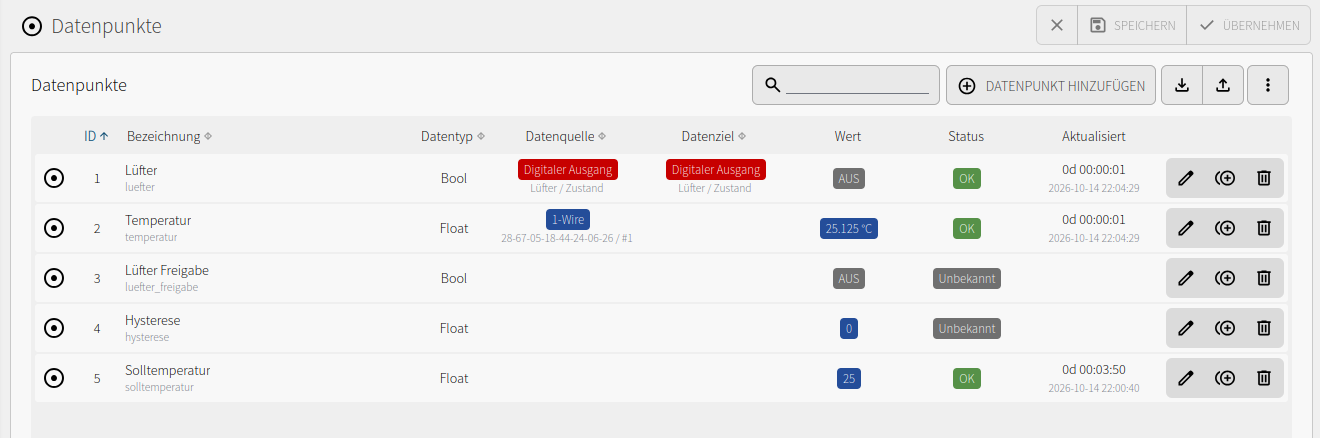Click the Status column header

[966, 136]
